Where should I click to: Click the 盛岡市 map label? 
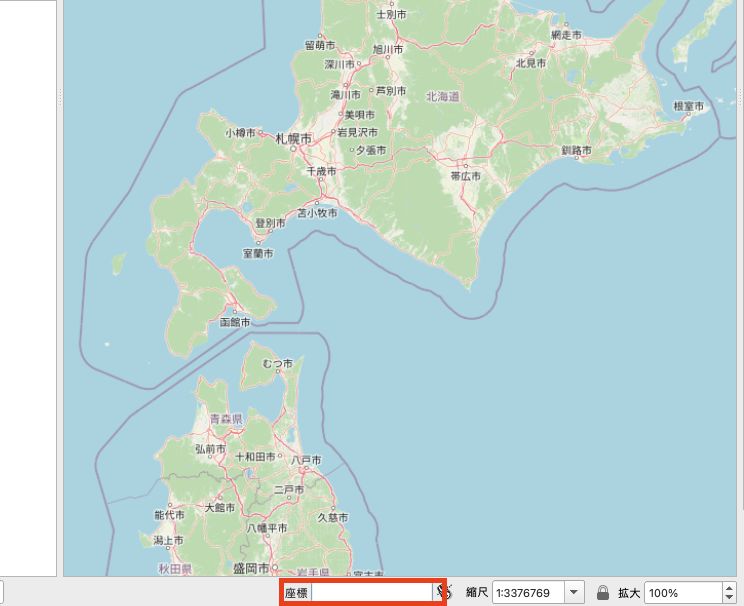(x=251, y=569)
